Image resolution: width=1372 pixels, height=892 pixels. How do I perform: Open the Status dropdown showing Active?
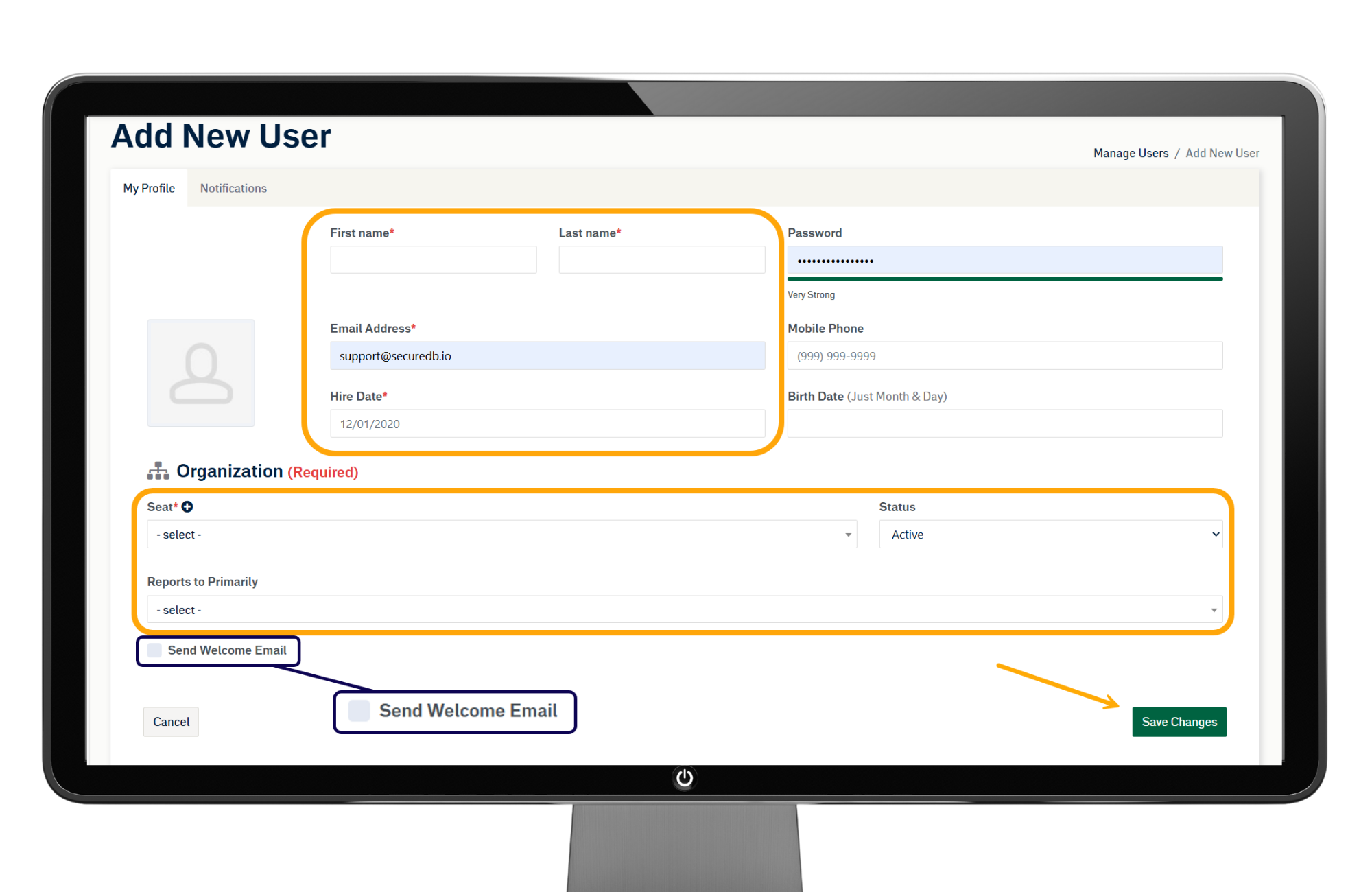[x=1050, y=535]
